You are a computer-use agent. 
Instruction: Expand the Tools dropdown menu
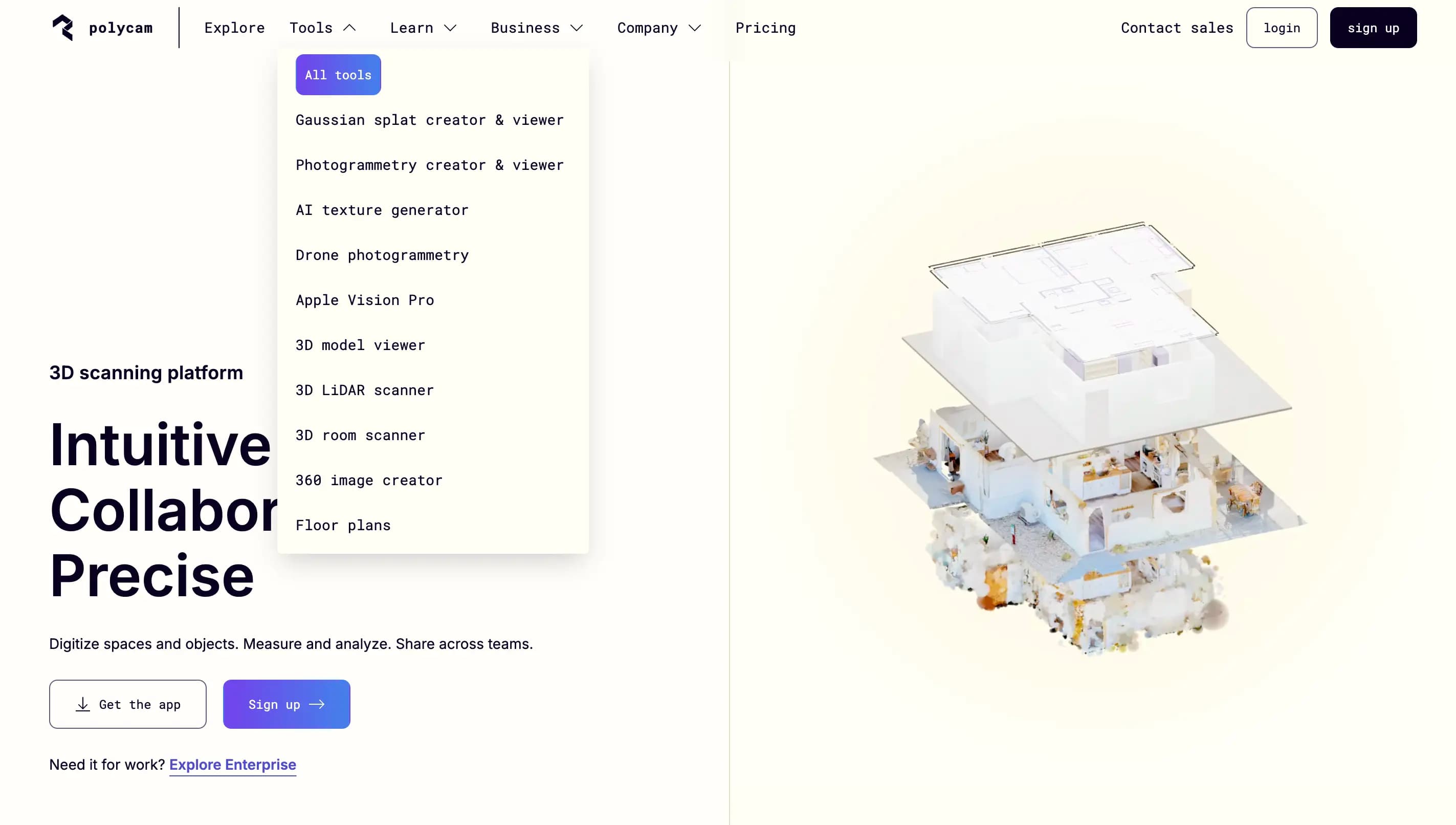pos(322,27)
